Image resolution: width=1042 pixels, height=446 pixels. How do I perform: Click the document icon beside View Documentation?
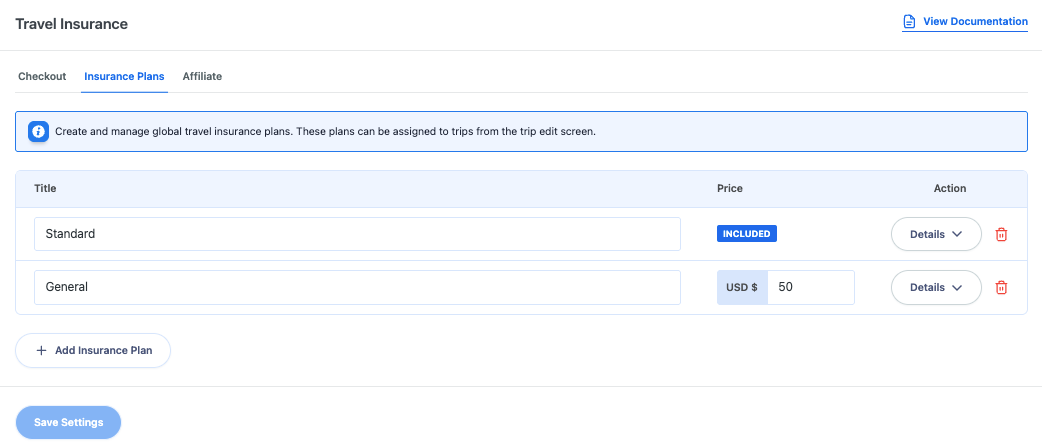[909, 21]
